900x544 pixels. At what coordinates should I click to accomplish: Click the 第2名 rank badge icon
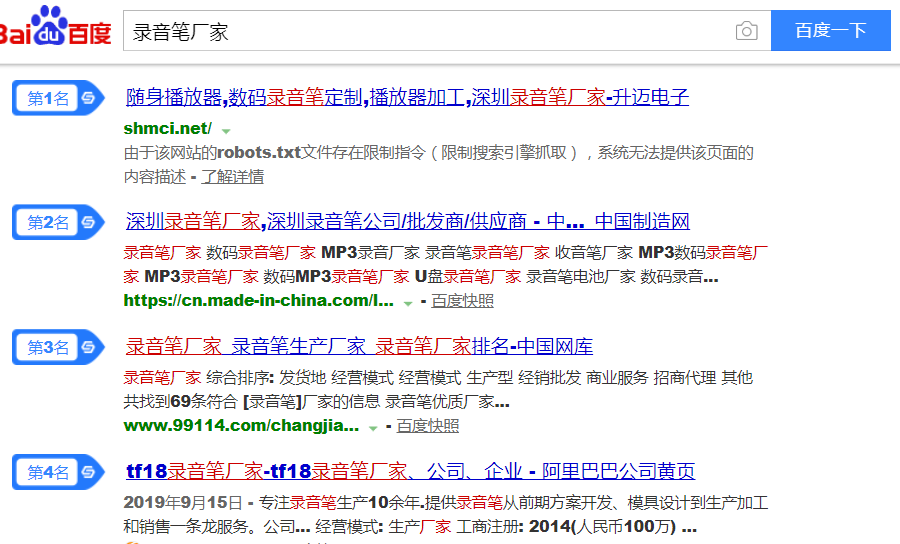click(x=58, y=222)
